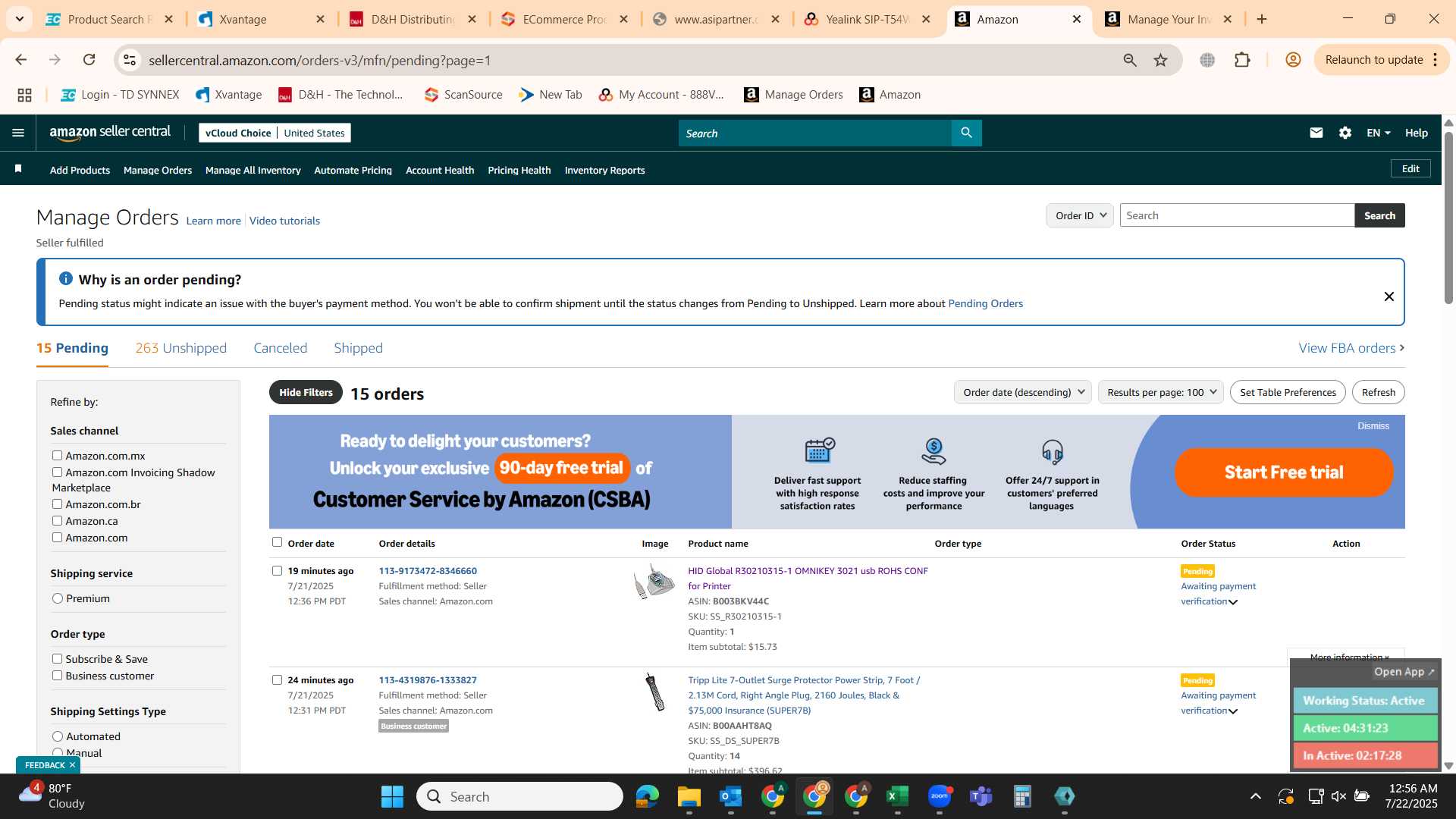Click the magnifier search button in header
Image resolution: width=1456 pixels, height=819 pixels.
point(966,133)
